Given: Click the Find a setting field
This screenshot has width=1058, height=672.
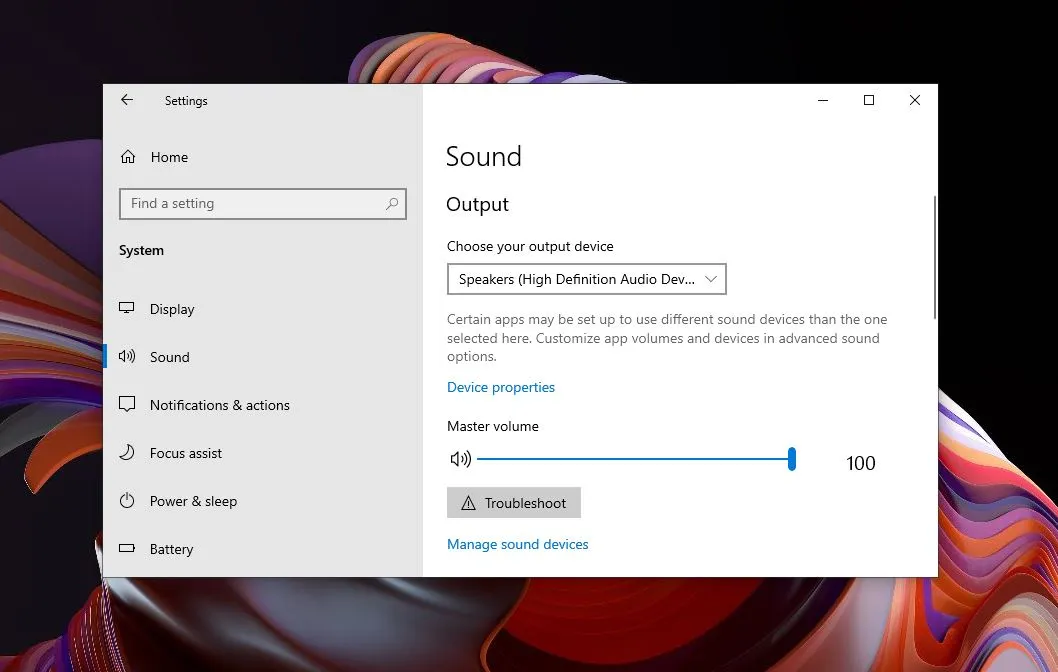Looking at the screenshot, I should 255,204.
